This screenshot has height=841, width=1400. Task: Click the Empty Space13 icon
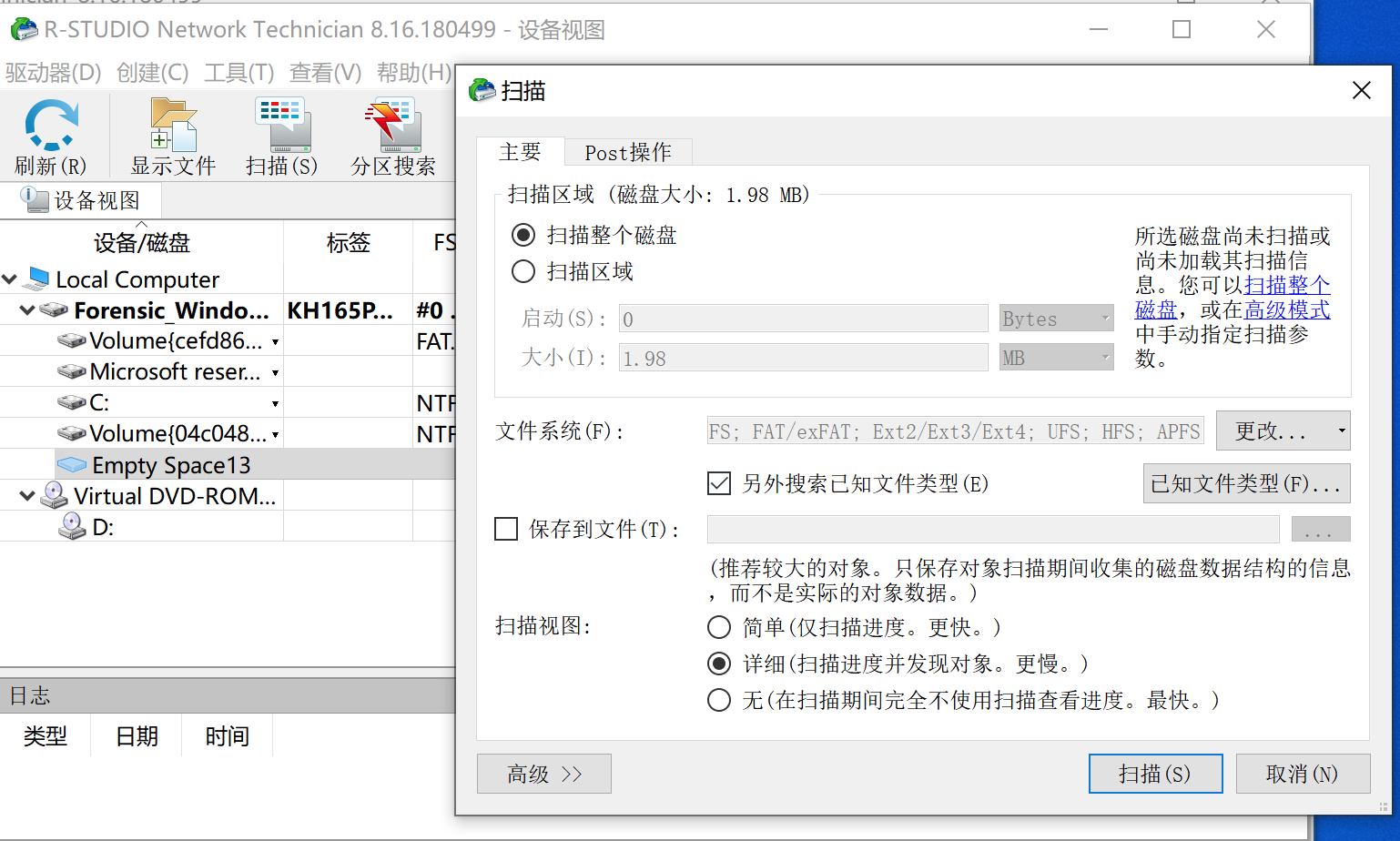[x=72, y=465]
